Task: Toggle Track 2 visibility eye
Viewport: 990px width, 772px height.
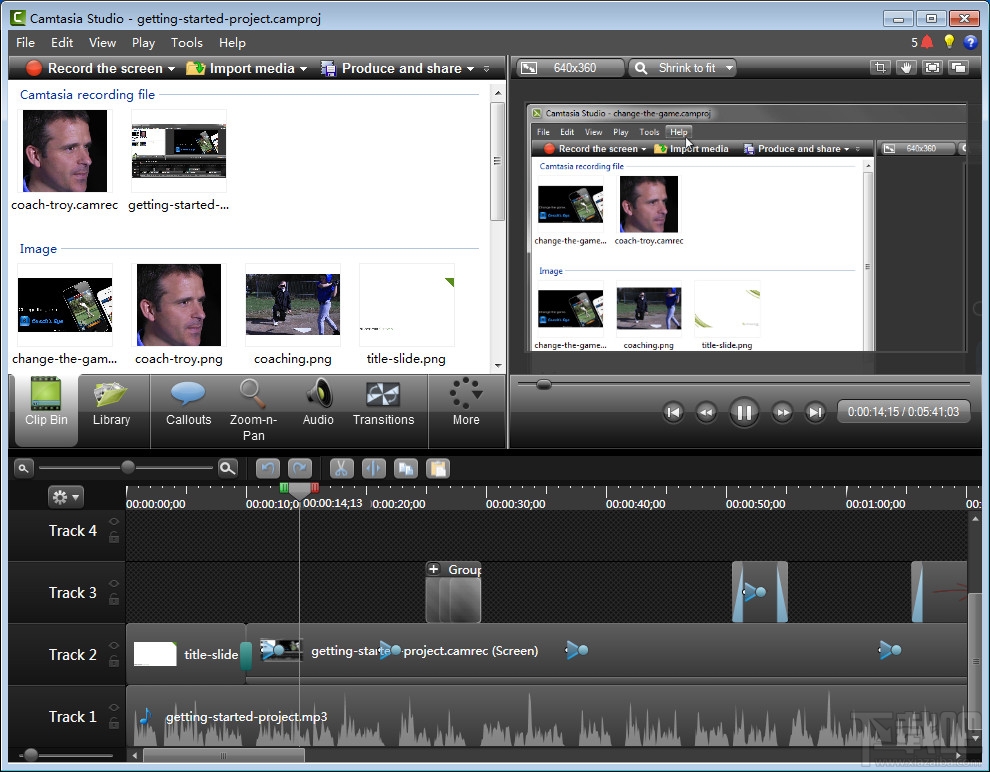Action: [x=114, y=645]
